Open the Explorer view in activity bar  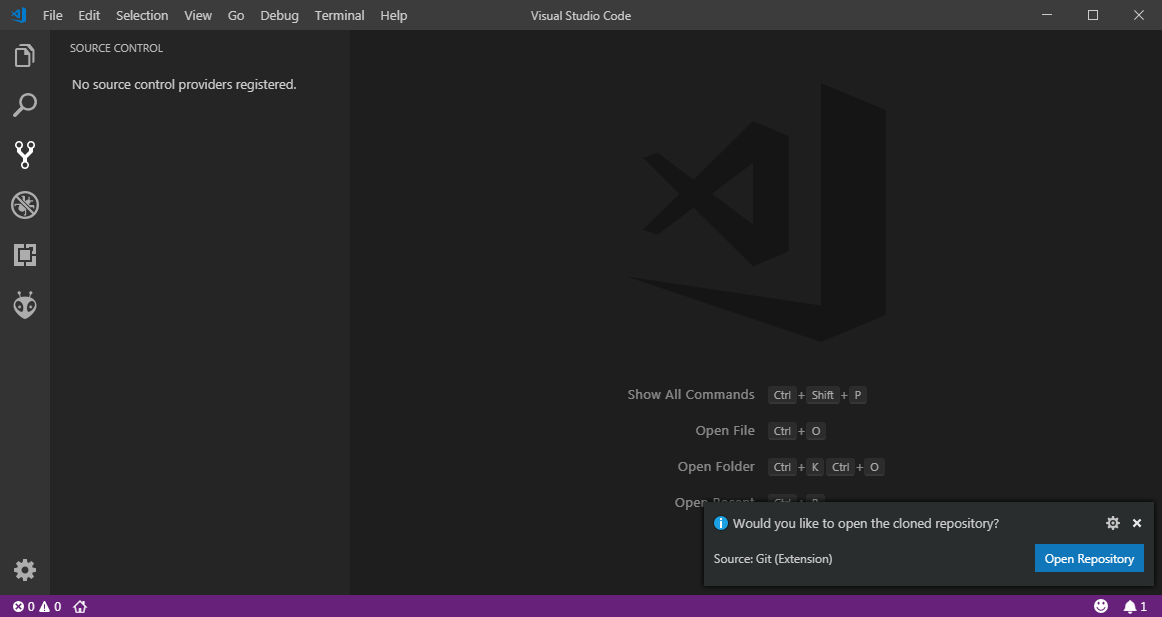click(24, 56)
